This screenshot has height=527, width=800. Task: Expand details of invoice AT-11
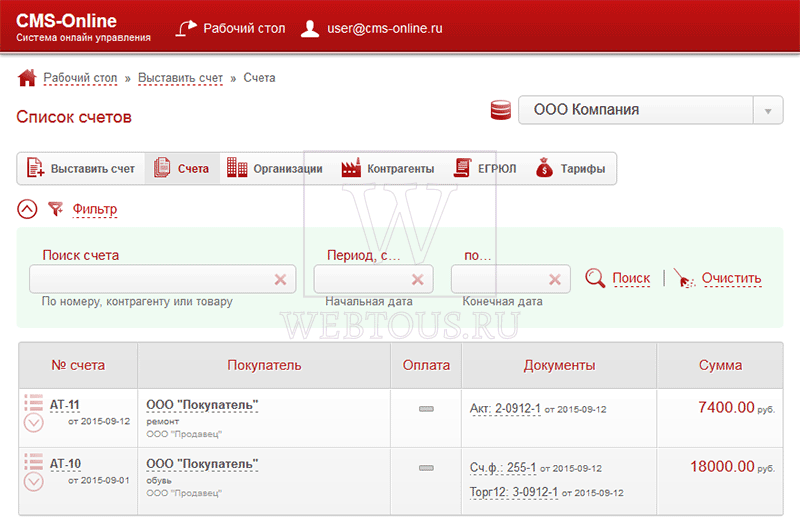tap(34, 422)
